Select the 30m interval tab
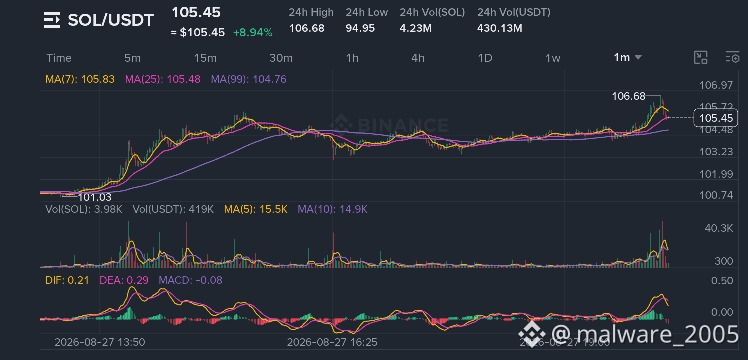This screenshot has width=748, height=360. click(281, 58)
